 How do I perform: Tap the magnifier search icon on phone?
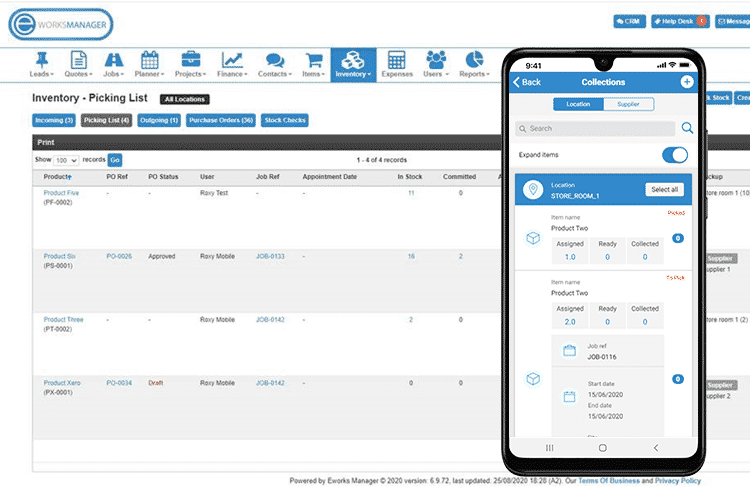point(687,128)
